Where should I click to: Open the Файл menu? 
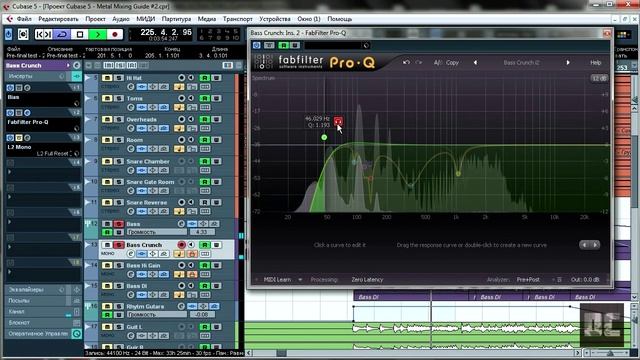(24, 19)
